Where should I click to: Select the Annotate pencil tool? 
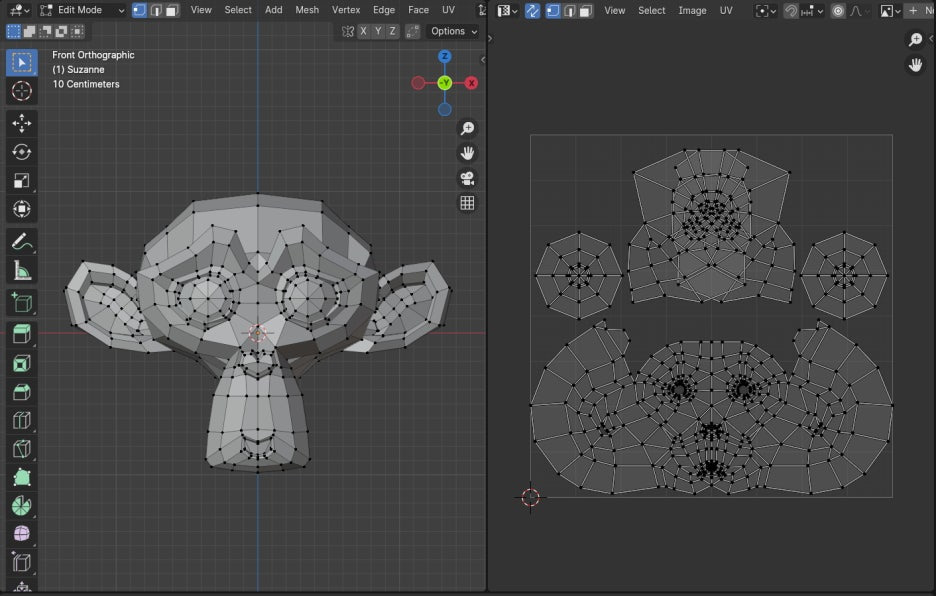click(x=21, y=242)
